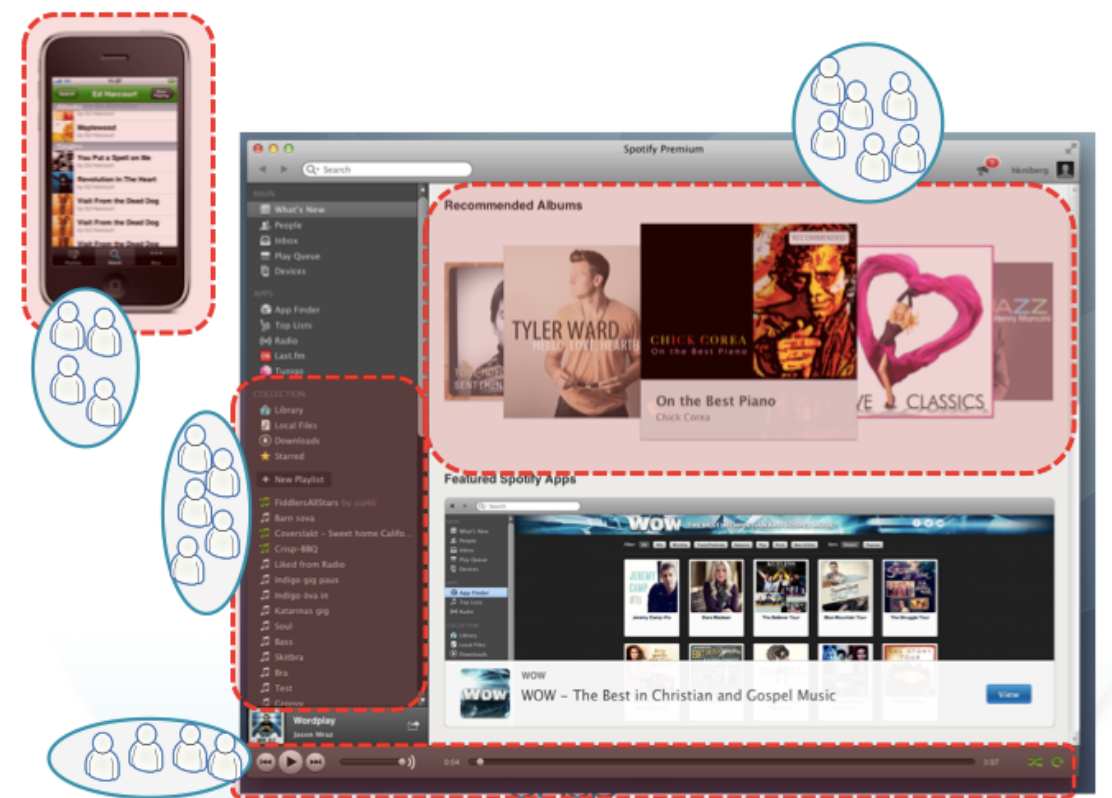The width and height of the screenshot is (1112, 798).
Task: Click the volume slider
Action: point(372,762)
